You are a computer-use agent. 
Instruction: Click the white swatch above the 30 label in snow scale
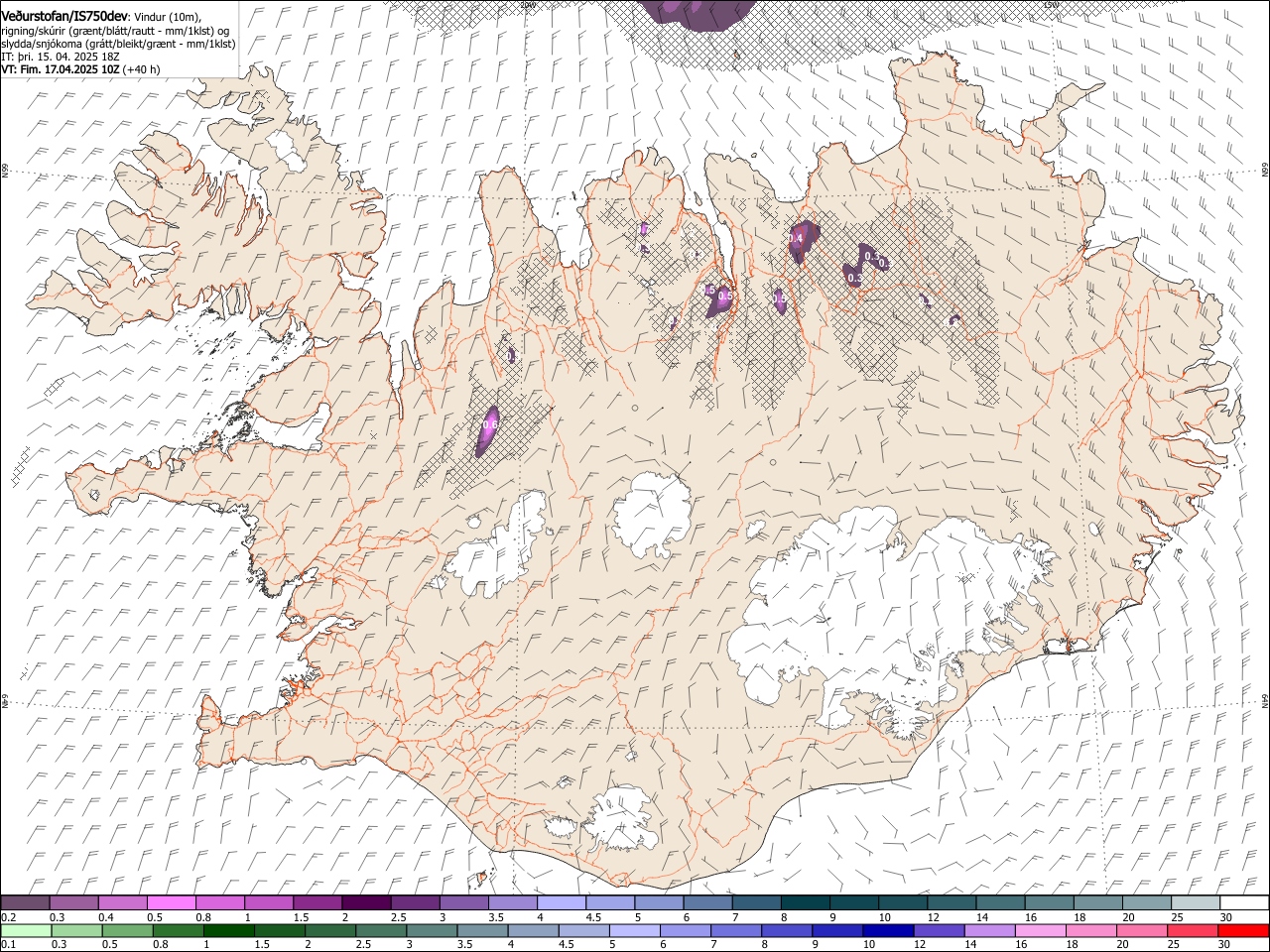point(1243,903)
